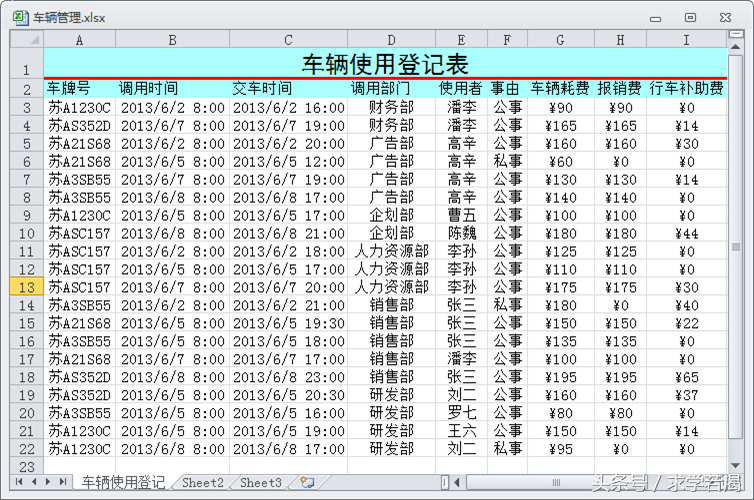Click the 调用时间 header cell
The height and width of the screenshot is (500, 754).
click(x=173, y=88)
